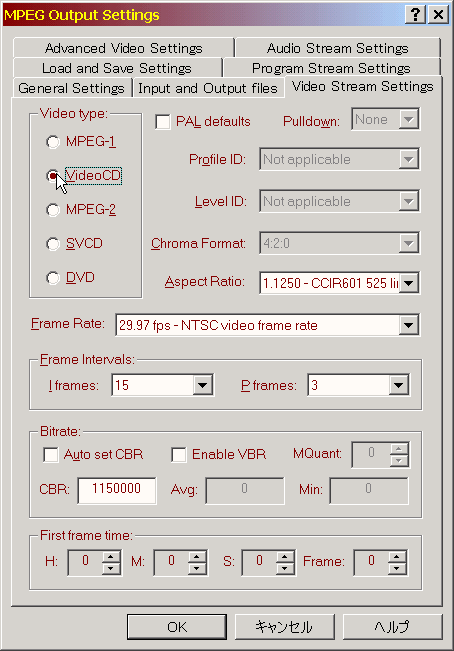Image resolution: width=454 pixels, height=651 pixels.
Task: Enable the PAL defaults checkbox
Action: pos(162,122)
